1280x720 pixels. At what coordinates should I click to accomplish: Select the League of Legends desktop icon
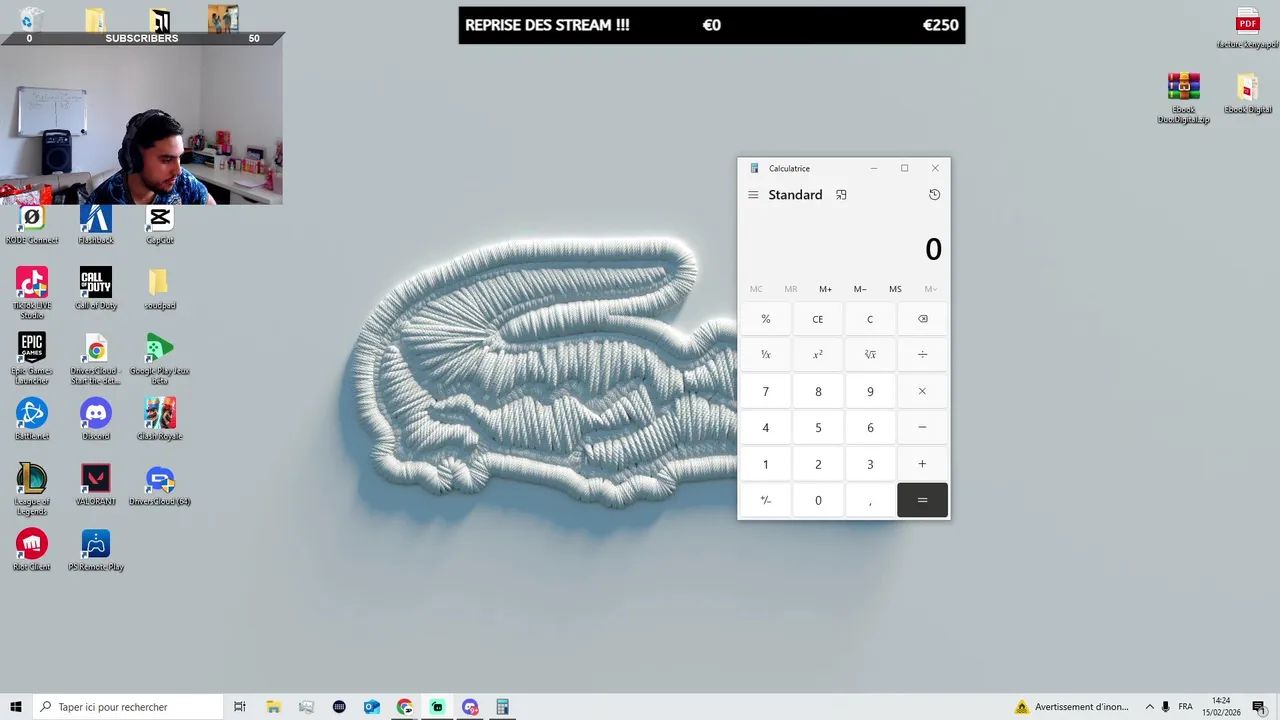[x=32, y=489]
